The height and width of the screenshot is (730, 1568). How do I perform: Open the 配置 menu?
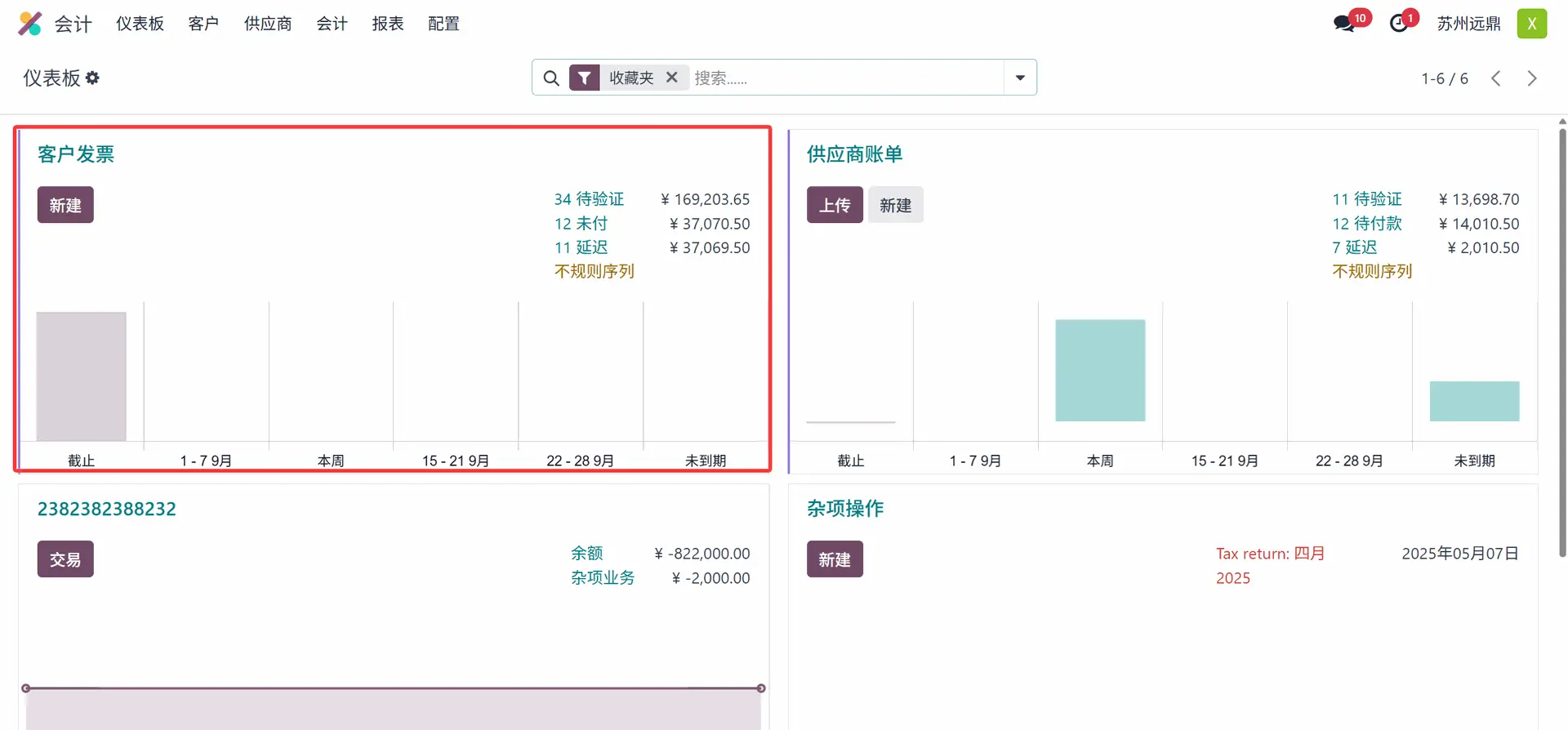[x=443, y=24]
